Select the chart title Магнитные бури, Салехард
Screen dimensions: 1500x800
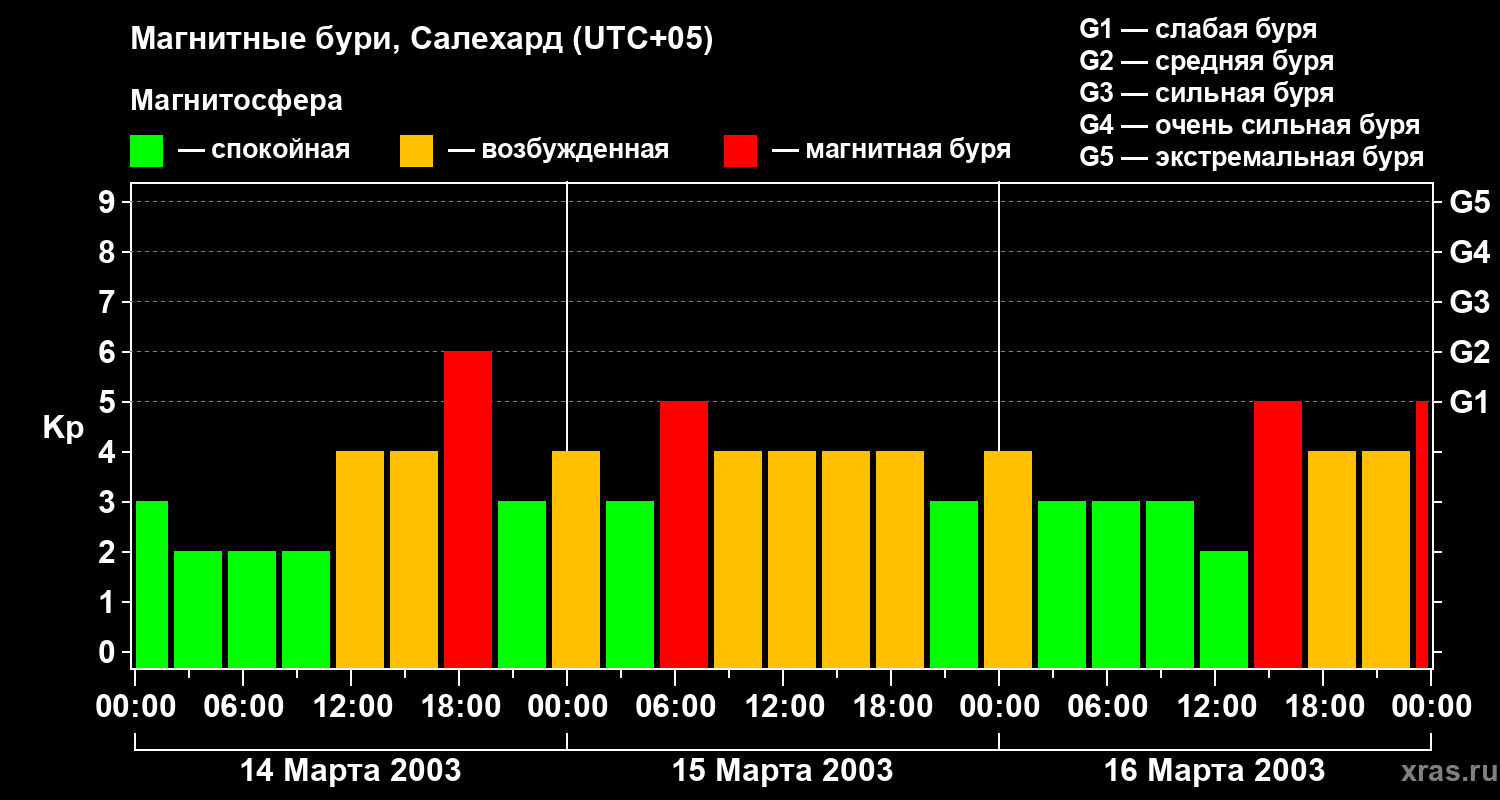click(x=422, y=40)
